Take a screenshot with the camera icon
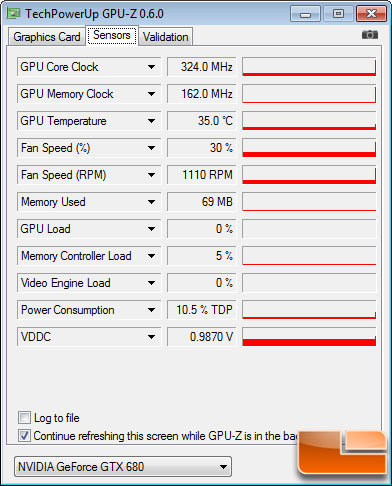 pos(370,35)
